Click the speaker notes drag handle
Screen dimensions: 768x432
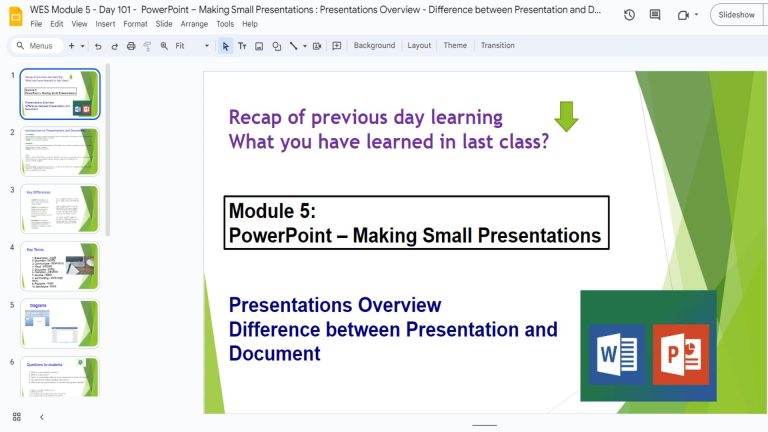484,426
